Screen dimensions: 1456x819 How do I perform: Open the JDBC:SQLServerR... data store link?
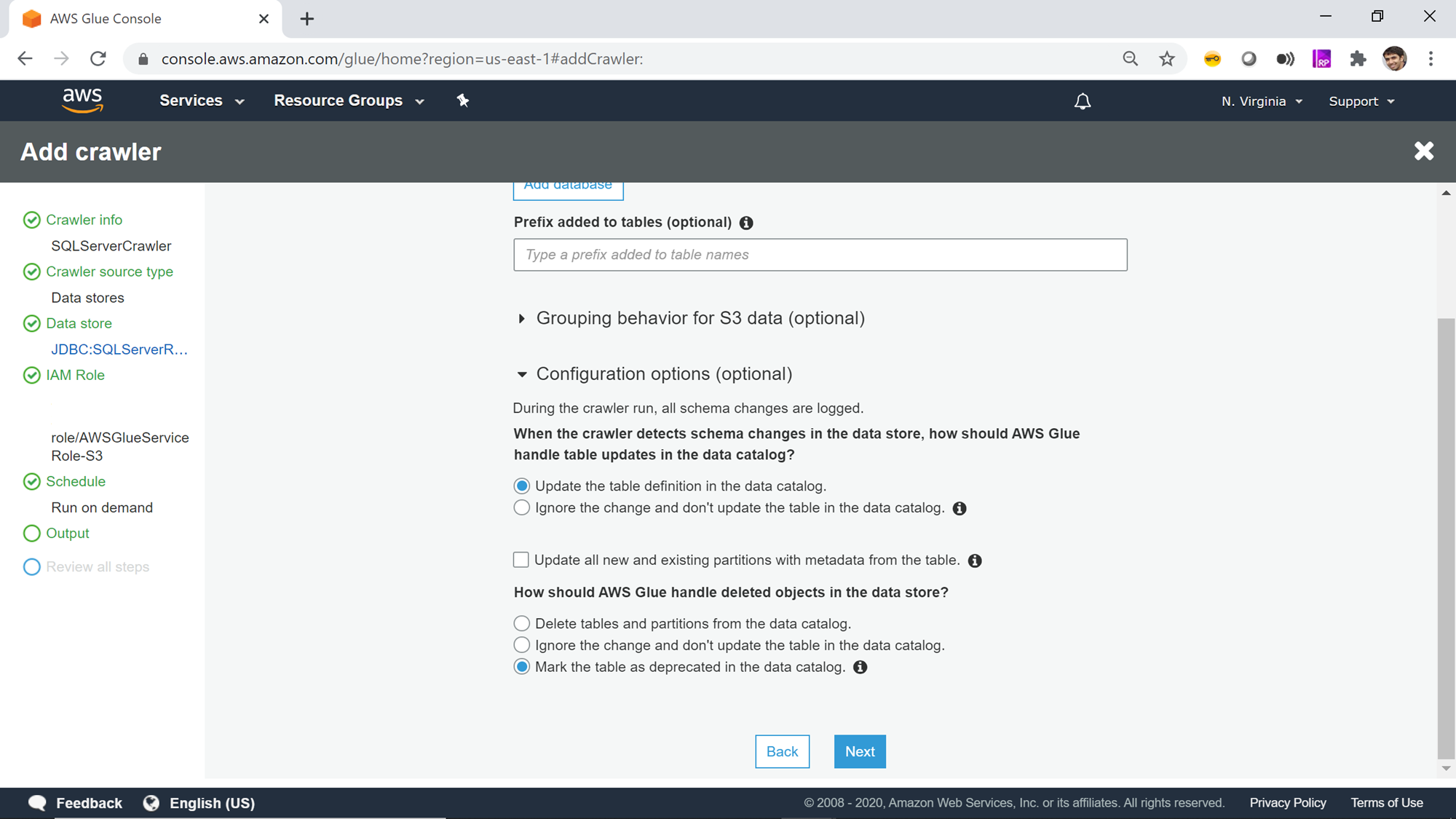[x=119, y=349]
